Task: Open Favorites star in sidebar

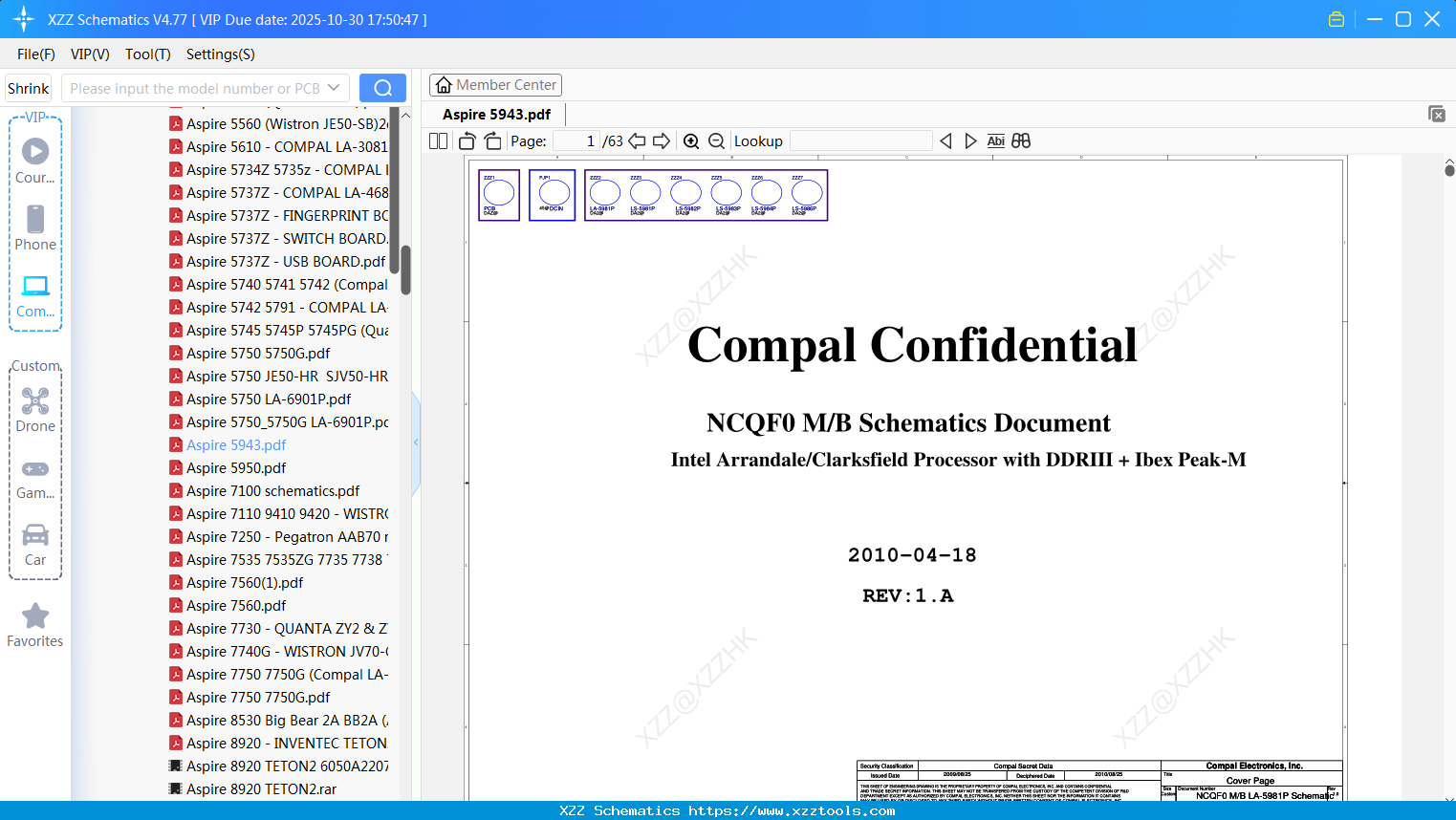Action: coord(35,625)
